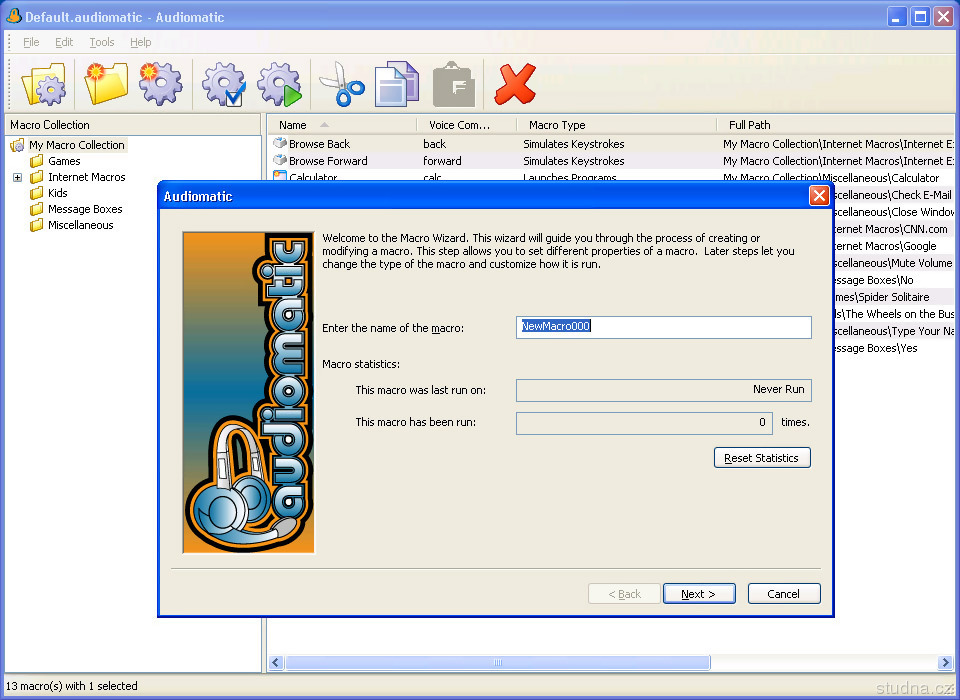This screenshot has height=700, width=960.
Task: Click the Kids folder icon in tree
Action: point(37,193)
